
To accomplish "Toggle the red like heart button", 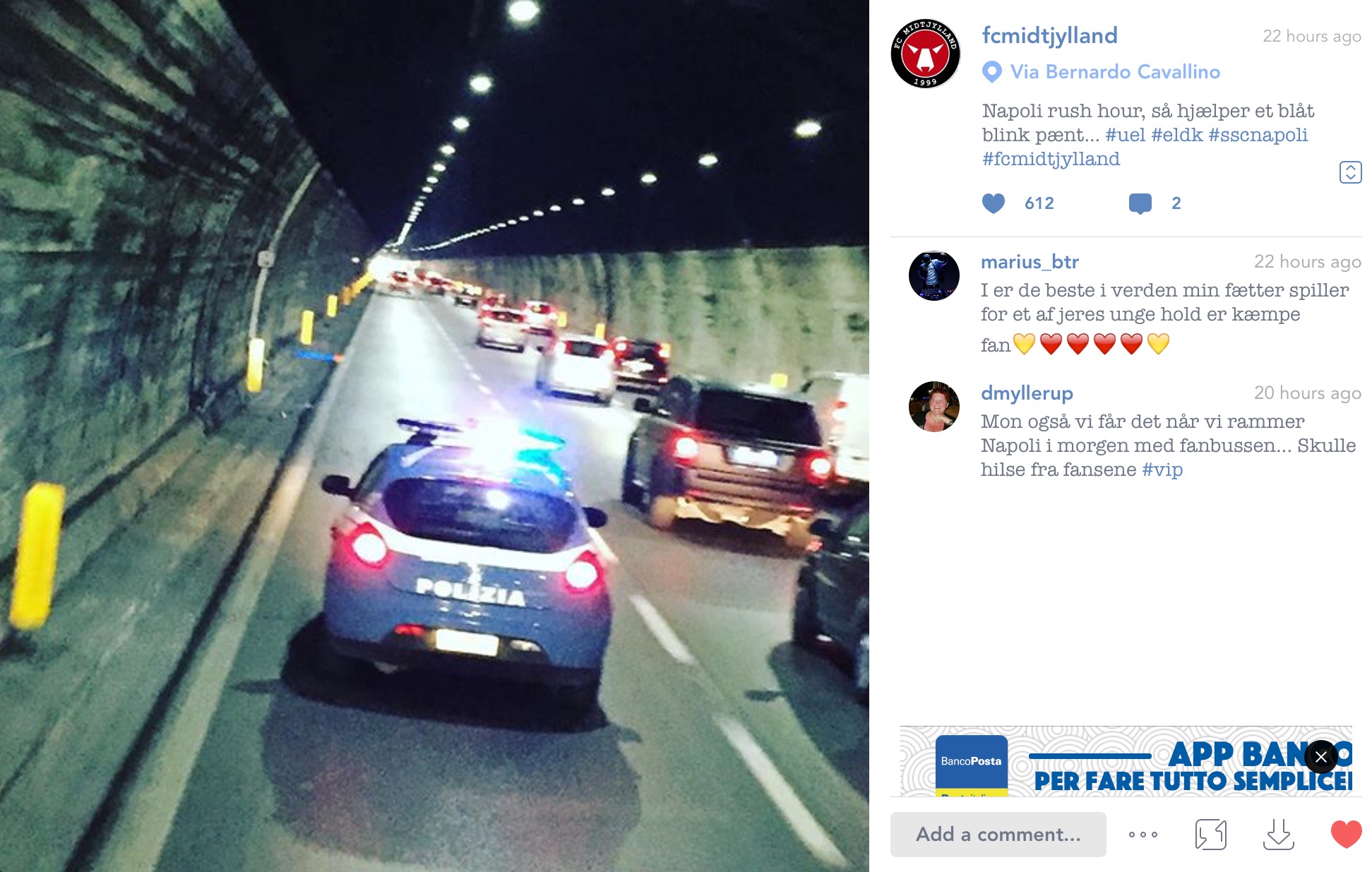I will [x=1346, y=835].
